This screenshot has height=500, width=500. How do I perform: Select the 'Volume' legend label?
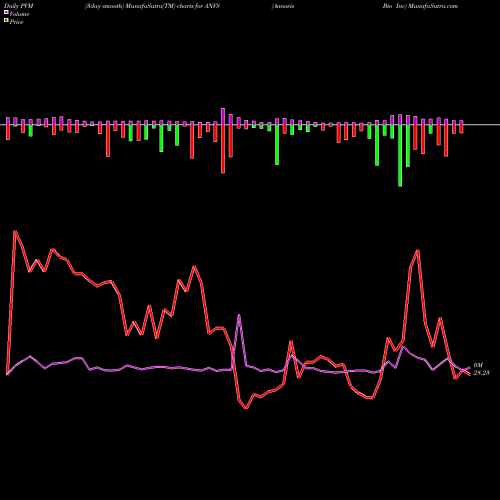pos(19,14)
